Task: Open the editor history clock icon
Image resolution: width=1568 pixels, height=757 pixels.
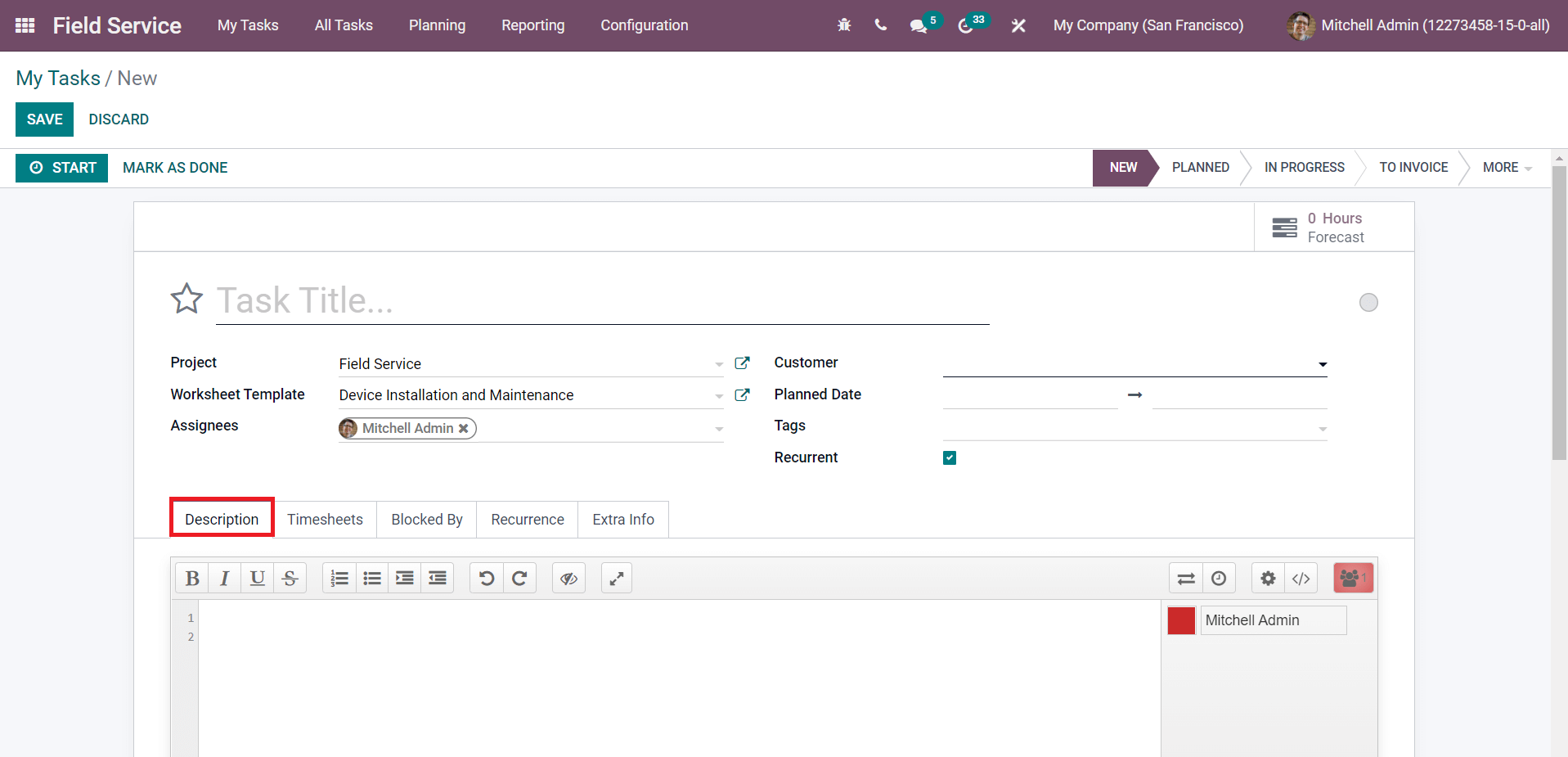Action: coord(1219,578)
